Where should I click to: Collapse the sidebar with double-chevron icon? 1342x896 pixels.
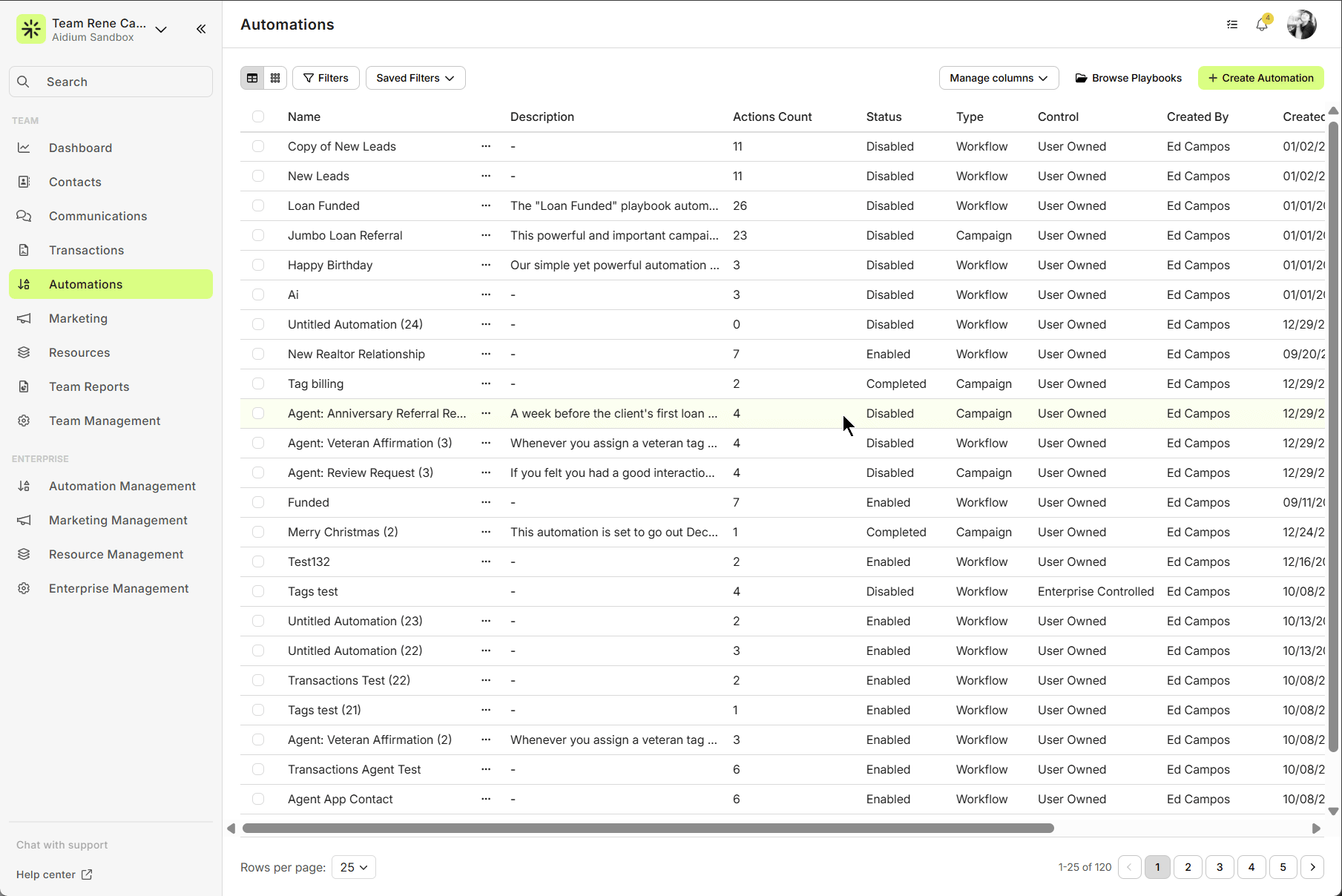201,29
